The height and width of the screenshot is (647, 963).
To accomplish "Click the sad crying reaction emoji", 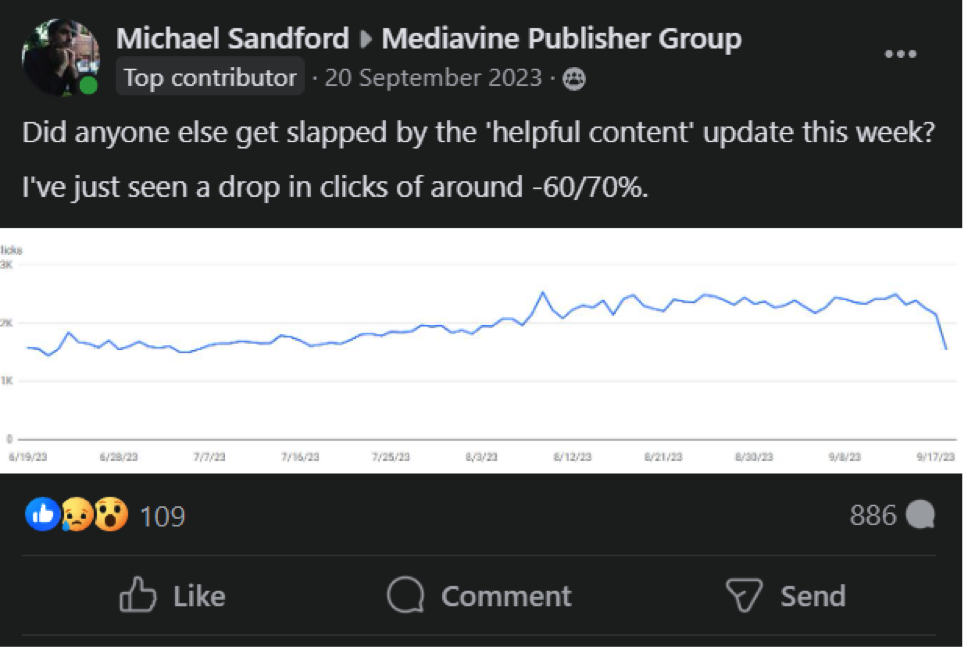I will 76,515.
